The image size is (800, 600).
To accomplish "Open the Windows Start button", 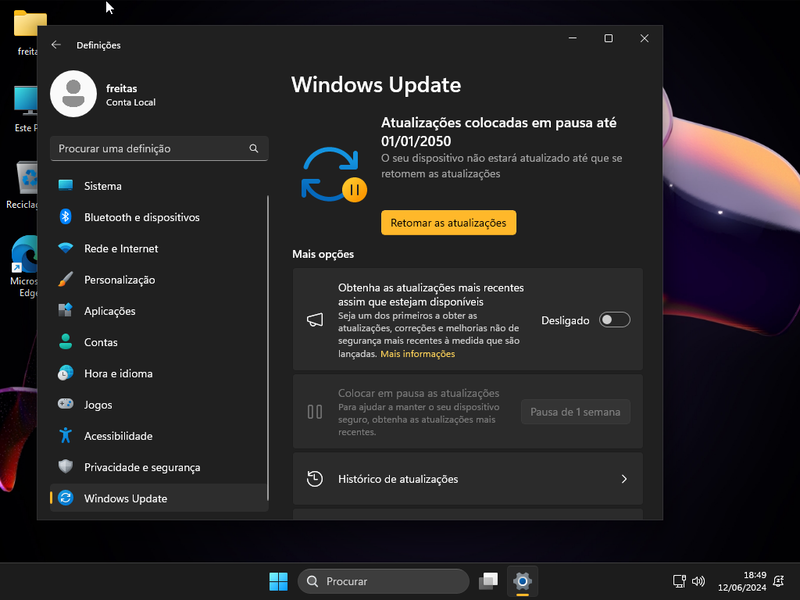I will click(x=279, y=581).
